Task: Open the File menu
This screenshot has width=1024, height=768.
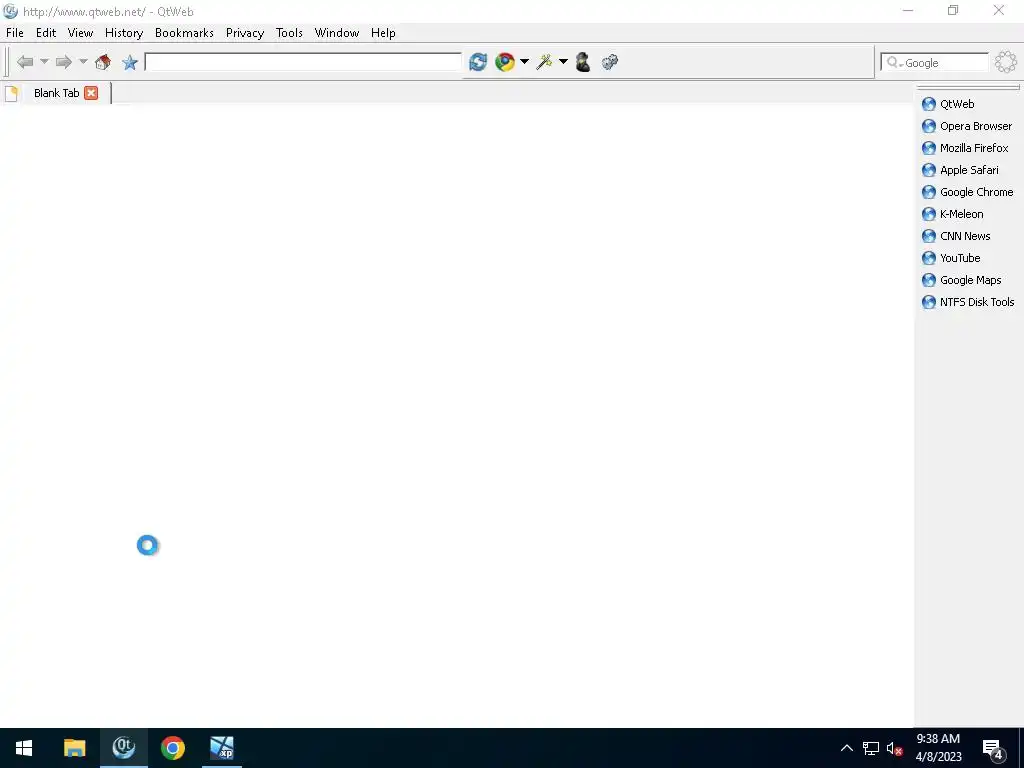Action: point(14,33)
